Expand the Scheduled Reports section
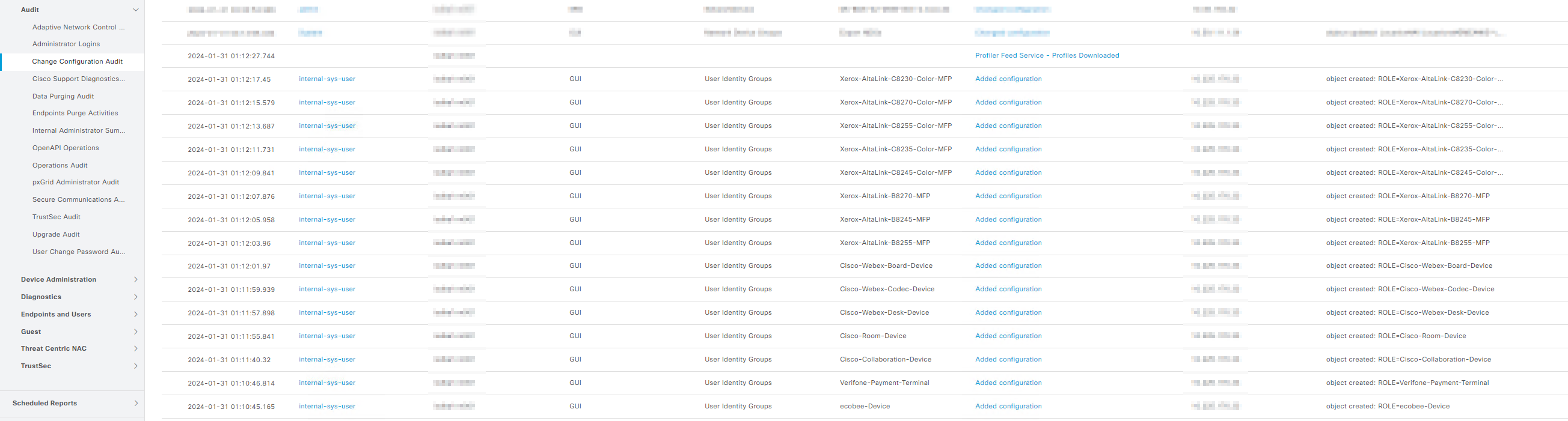 [x=136, y=404]
